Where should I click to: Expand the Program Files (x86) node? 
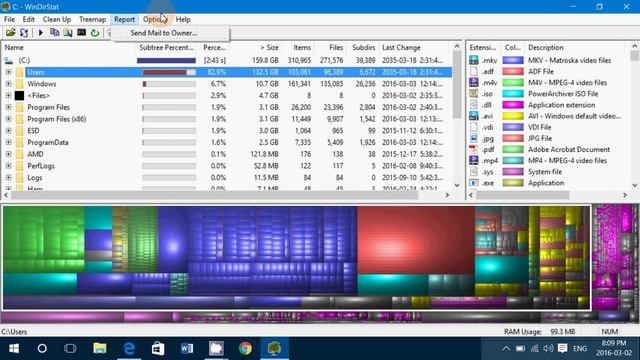pyautogui.click(x=9, y=119)
